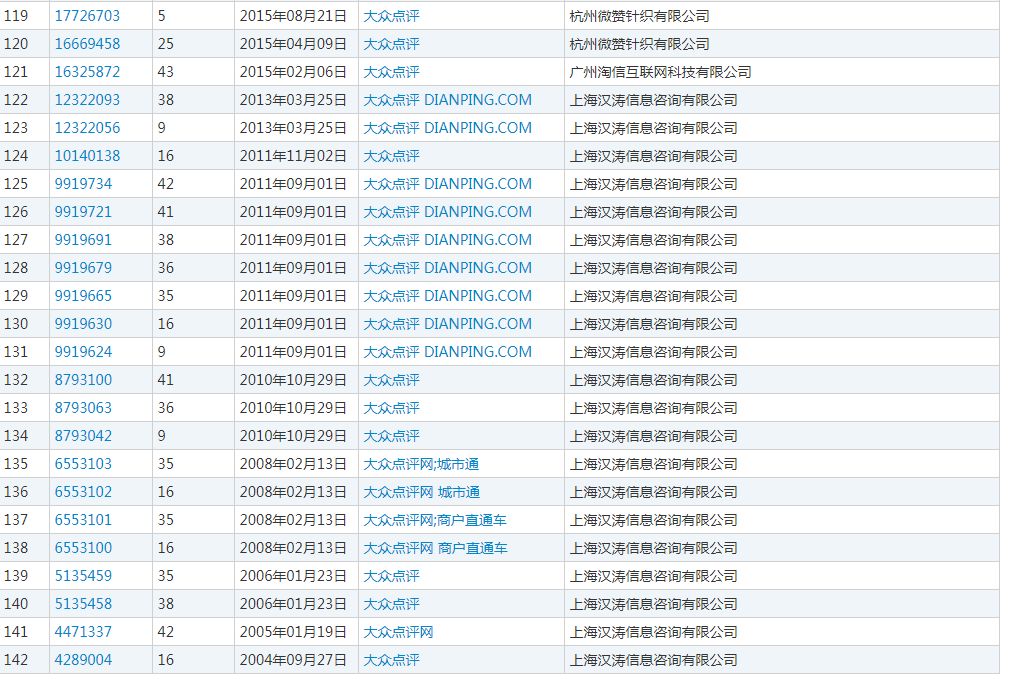Open registration number 10140138 link
Image resolution: width=1012 pixels, height=679 pixels.
click(87, 156)
